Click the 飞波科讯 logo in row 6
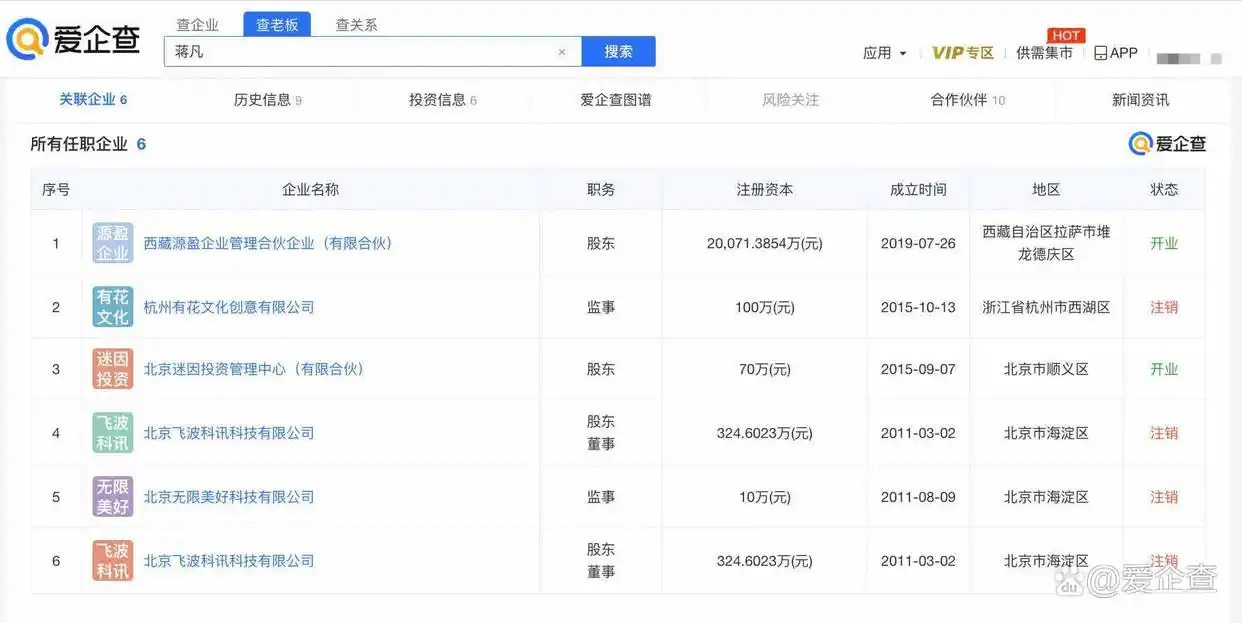This screenshot has height=623, width=1242. (x=113, y=561)
